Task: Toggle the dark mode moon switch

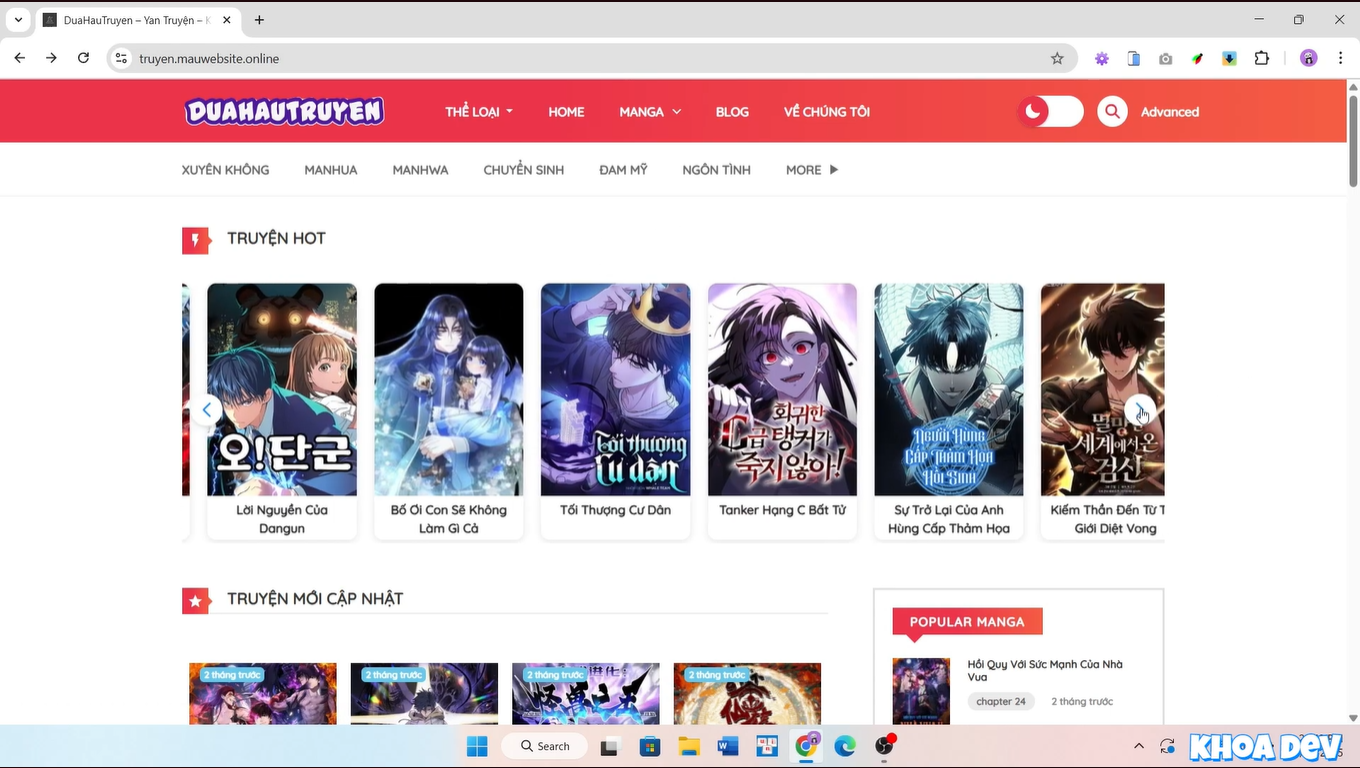Action: (1050, 111)
